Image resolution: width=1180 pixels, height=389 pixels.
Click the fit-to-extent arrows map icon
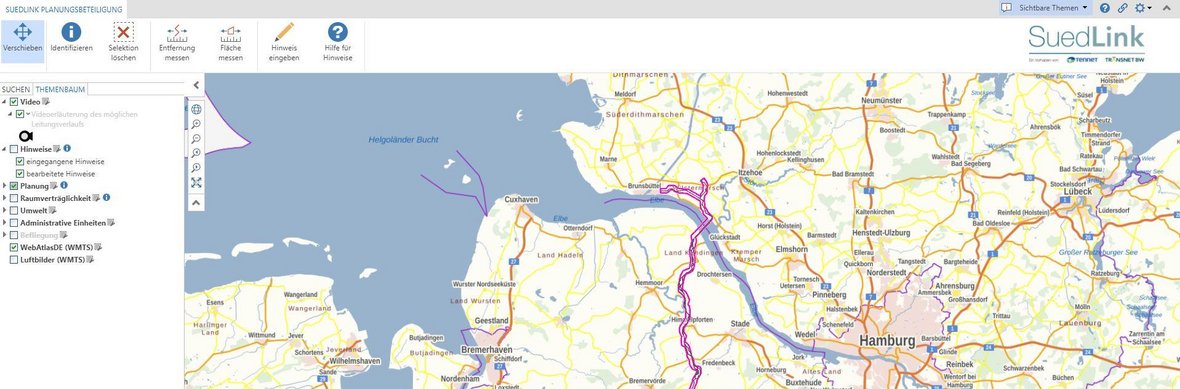[196, 183]
